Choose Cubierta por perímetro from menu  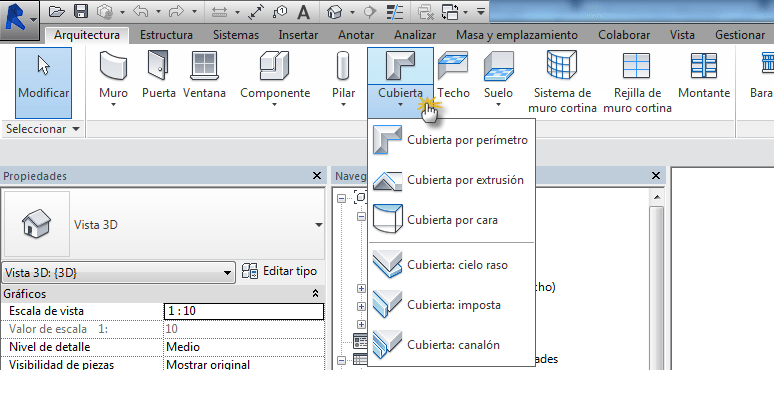click(451, 140)
